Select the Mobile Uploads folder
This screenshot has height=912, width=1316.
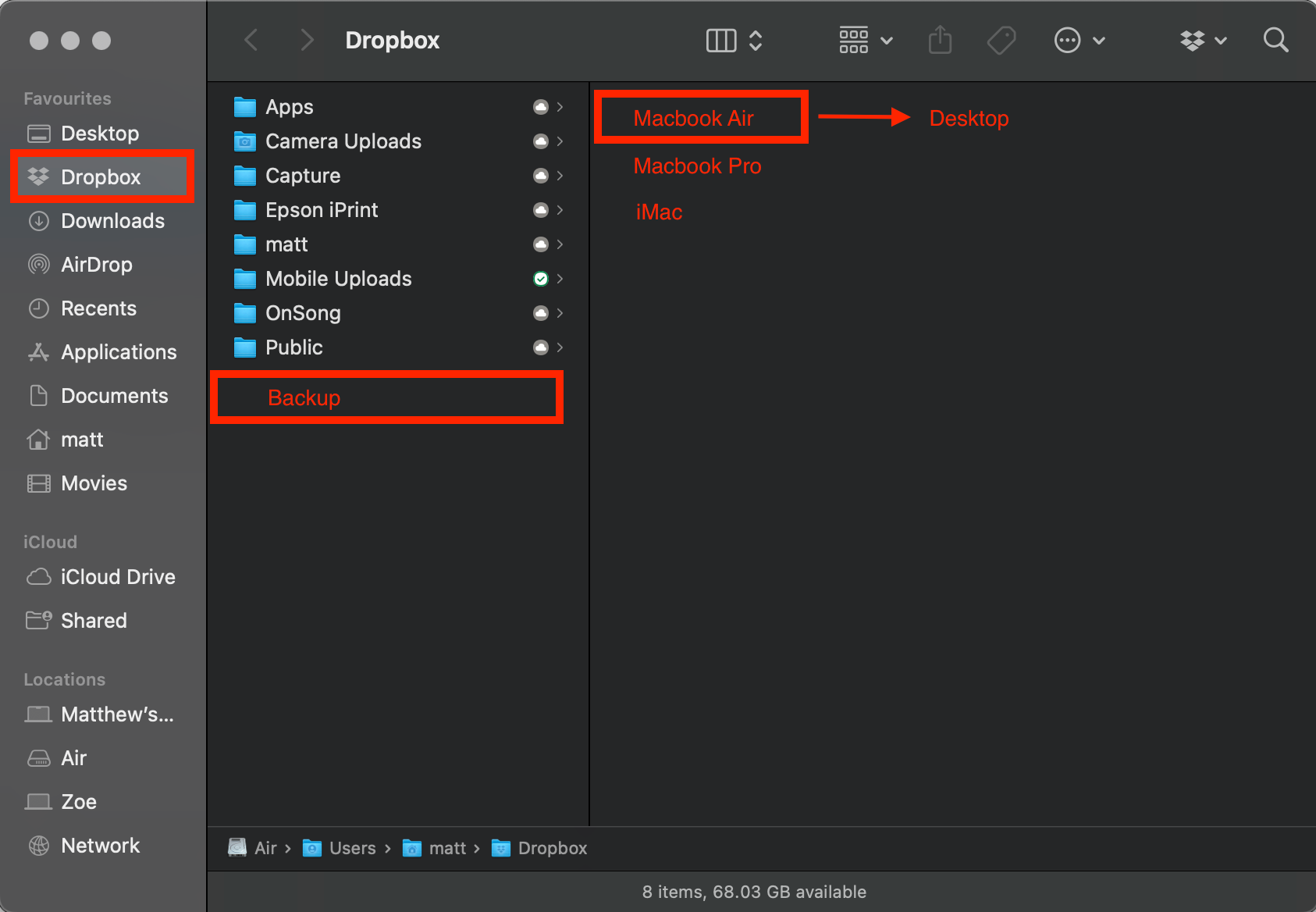pyautogui.click(x=398, y=279)
